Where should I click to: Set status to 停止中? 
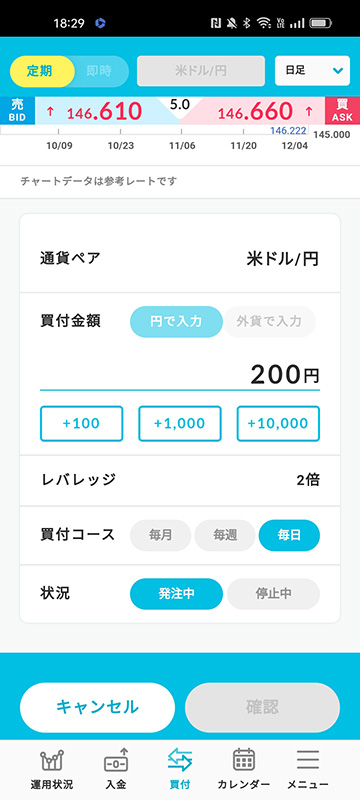(x=273, y=594)
